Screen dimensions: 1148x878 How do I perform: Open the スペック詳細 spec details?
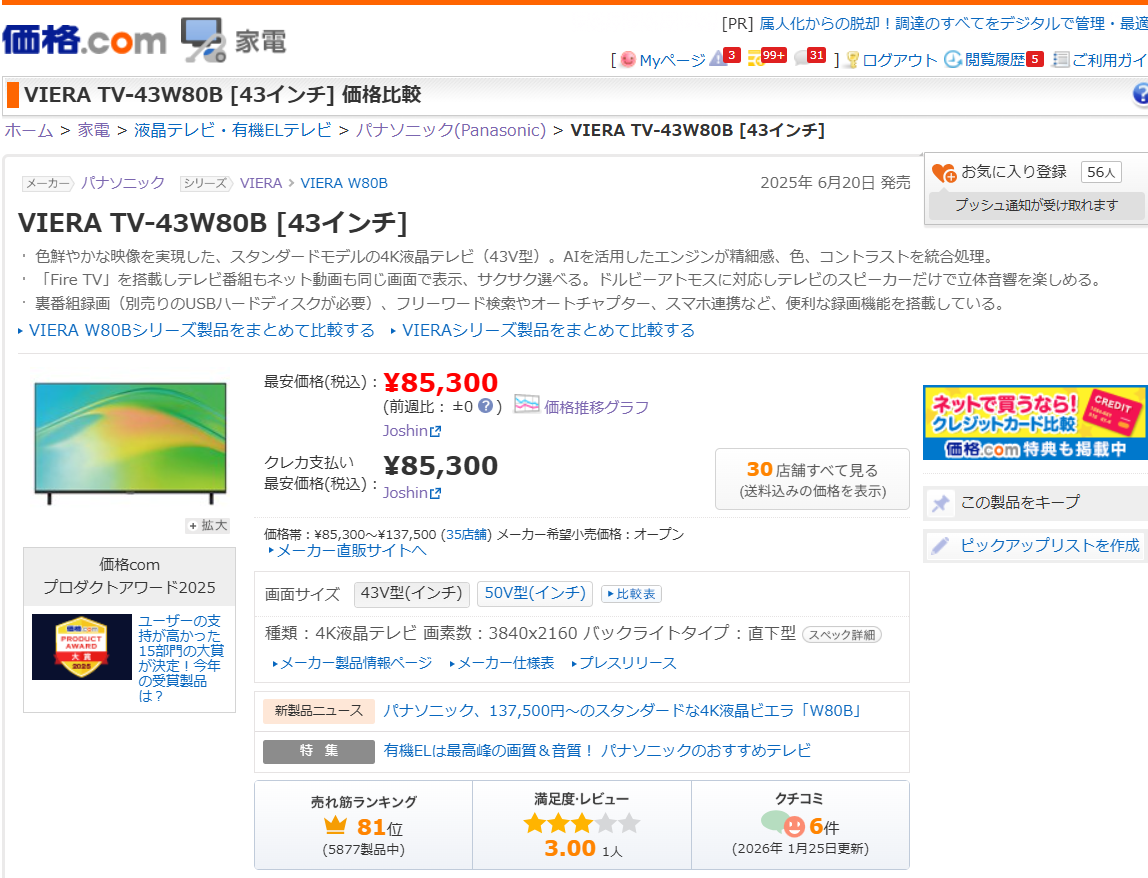pyautogui.click(x=841, y=634)
